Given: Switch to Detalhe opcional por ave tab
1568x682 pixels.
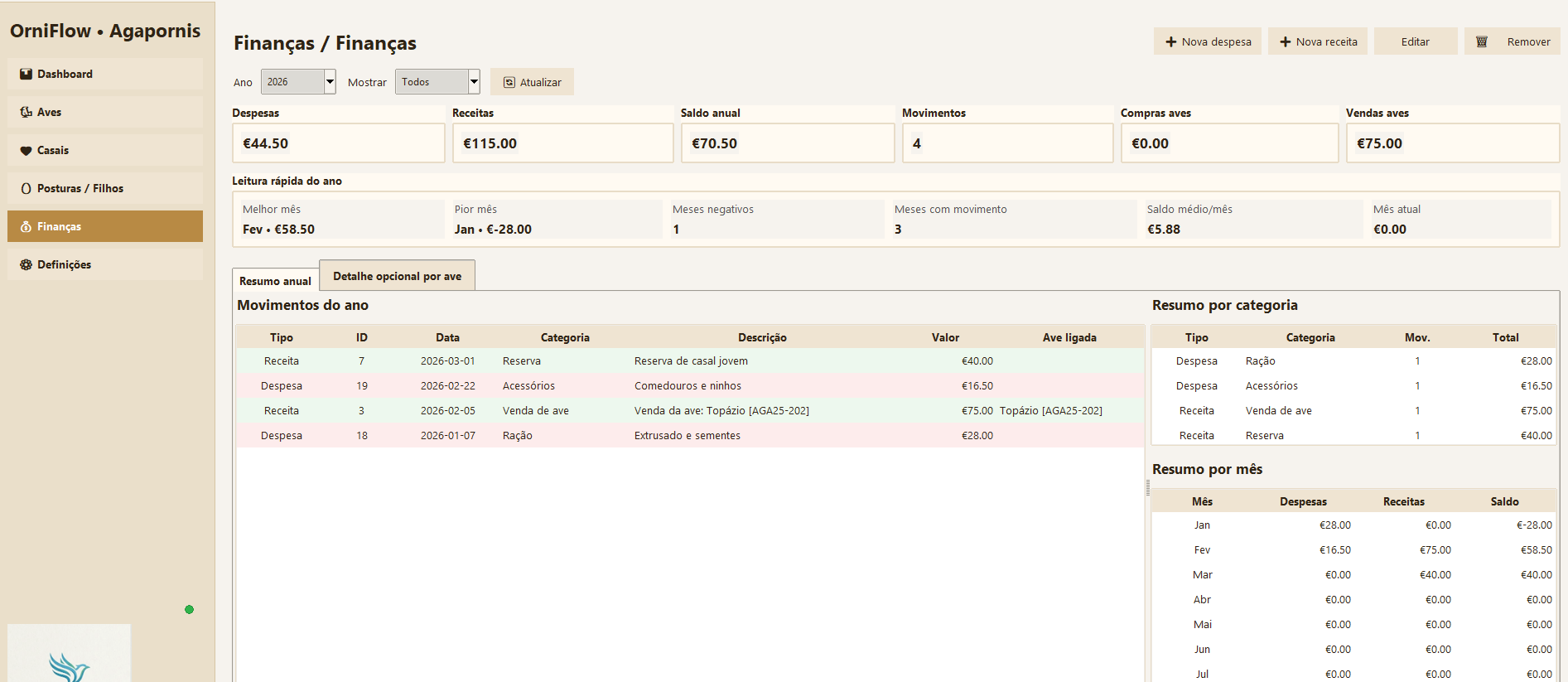Looking at the screenshot, I should tap(397, 276).
